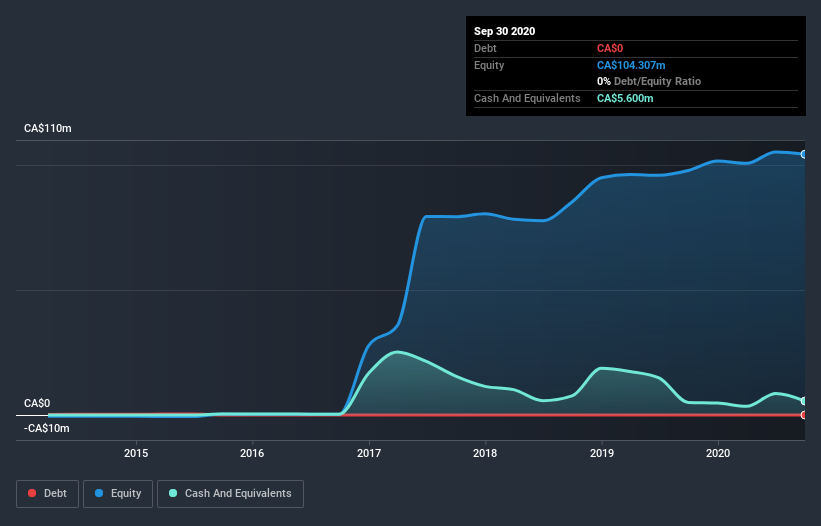The image size is (821, 526).
Task: Click the Sep 30 2020 tooltip date
Action: [505, 31]
